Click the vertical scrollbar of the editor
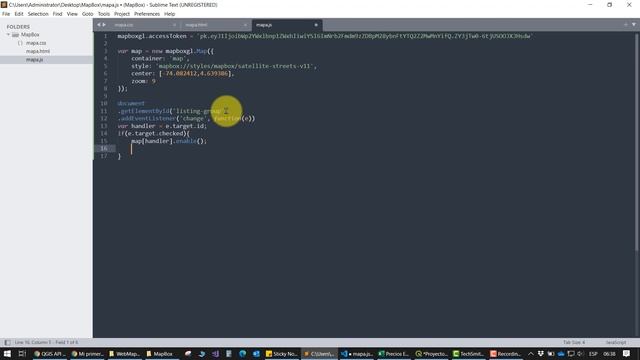 [x=637, y=139]
